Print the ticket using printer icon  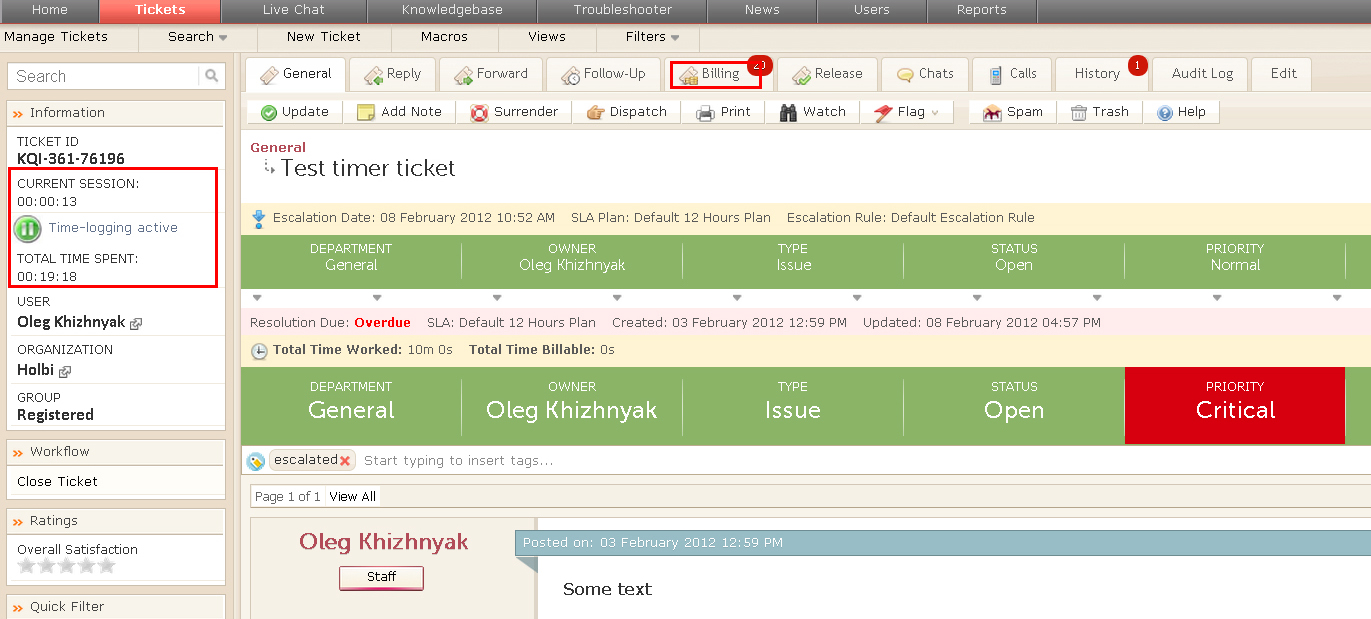(705, 112)
